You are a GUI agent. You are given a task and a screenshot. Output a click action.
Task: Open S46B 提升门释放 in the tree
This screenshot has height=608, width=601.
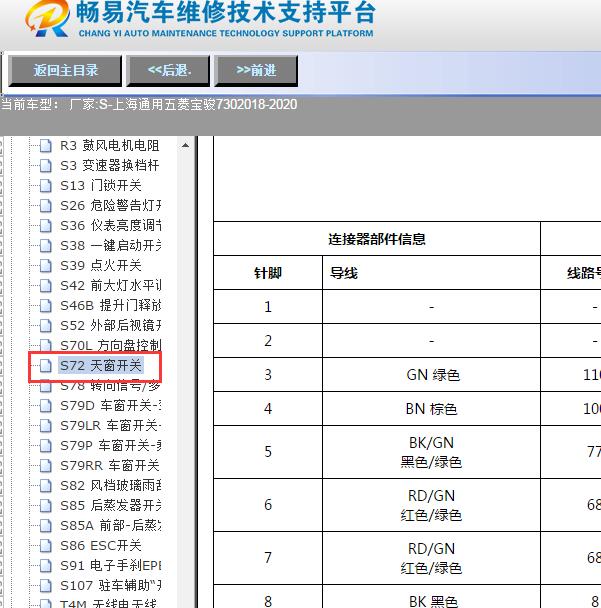pyautogui.click(x=111, y=306)
